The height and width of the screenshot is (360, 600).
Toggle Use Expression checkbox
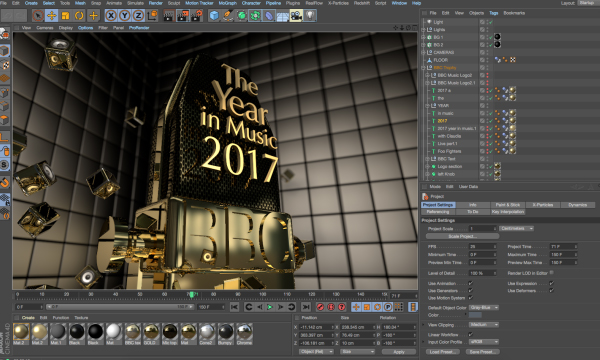(551, 283)
